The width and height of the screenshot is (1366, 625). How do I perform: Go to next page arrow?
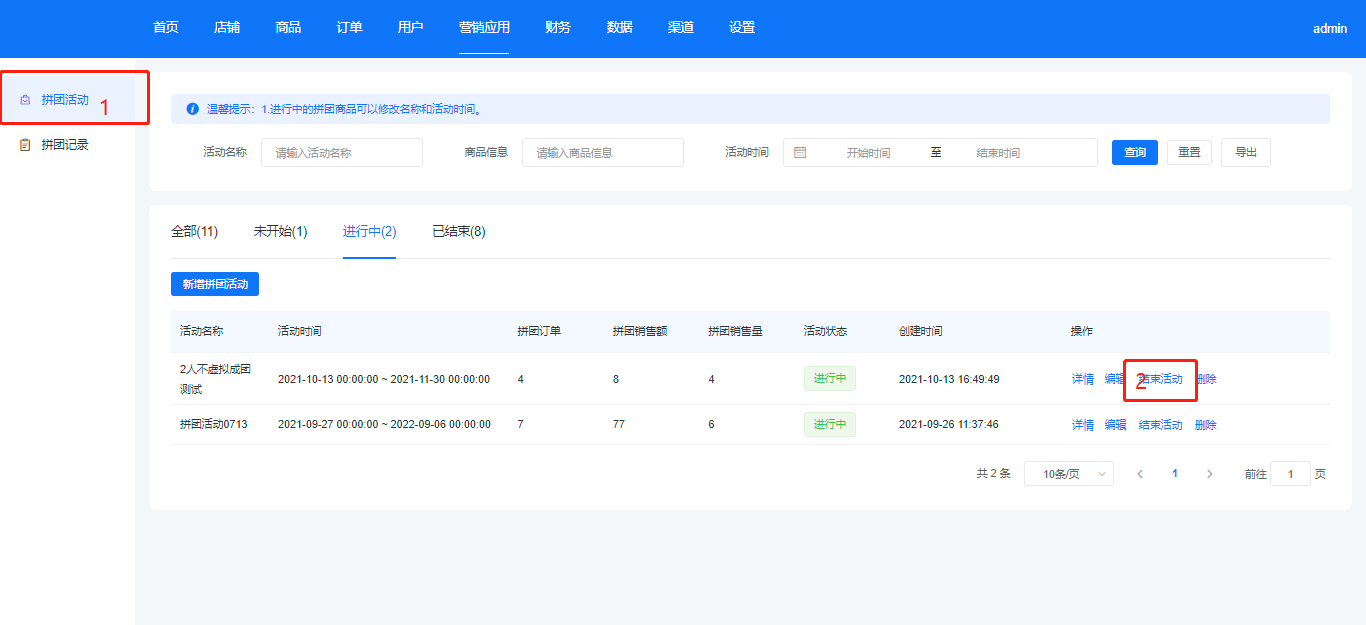tap(1209, 474)
